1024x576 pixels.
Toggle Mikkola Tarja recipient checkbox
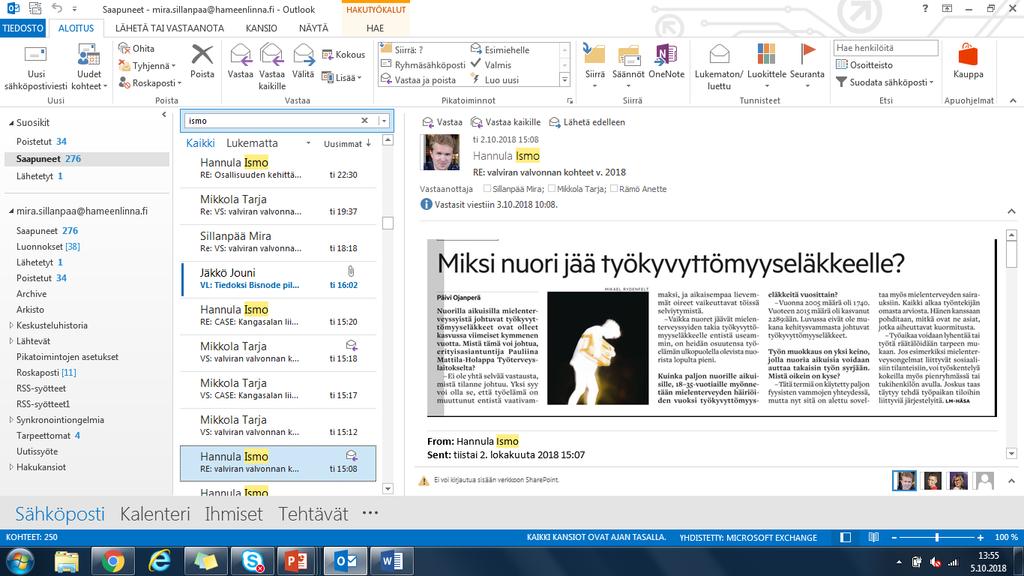tap(552, 188)
